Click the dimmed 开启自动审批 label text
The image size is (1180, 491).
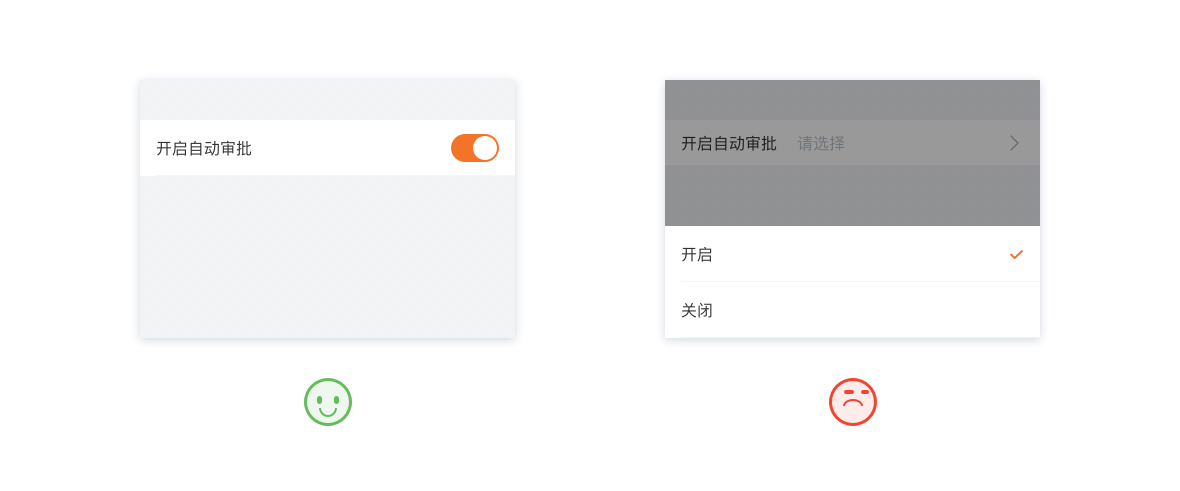pyautogui.click(x=729, y=143)
